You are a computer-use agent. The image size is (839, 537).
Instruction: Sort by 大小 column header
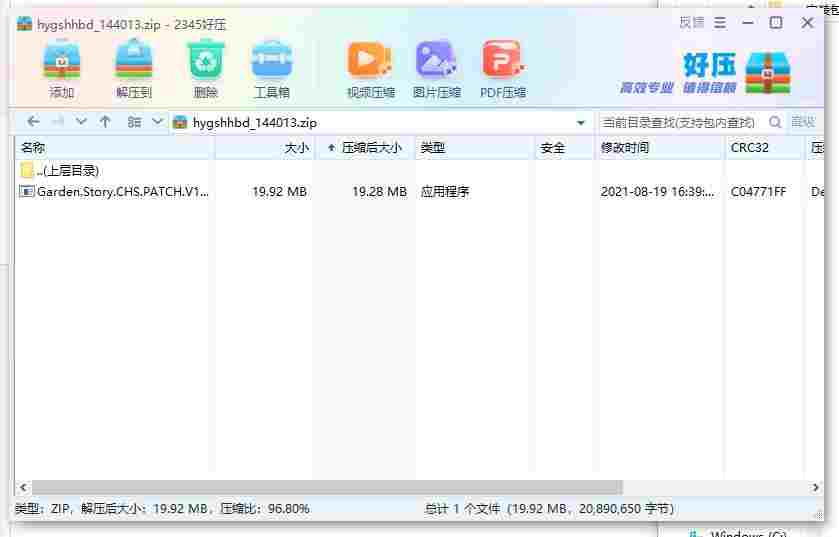coord(265,148)
